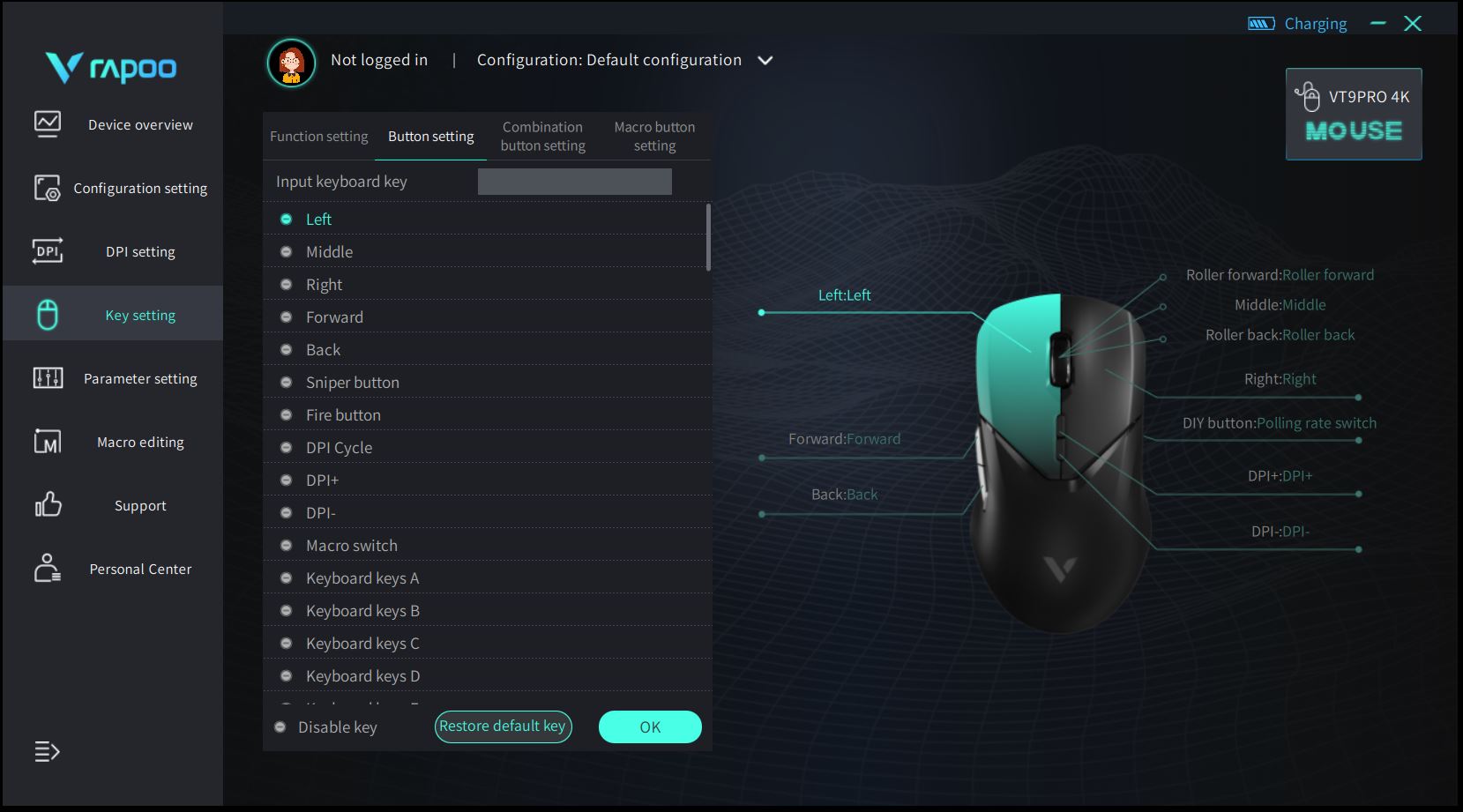The height and width of the screenshot is (812, 1463).
Task: Click the user avatar picture
Action: (291, 63)
